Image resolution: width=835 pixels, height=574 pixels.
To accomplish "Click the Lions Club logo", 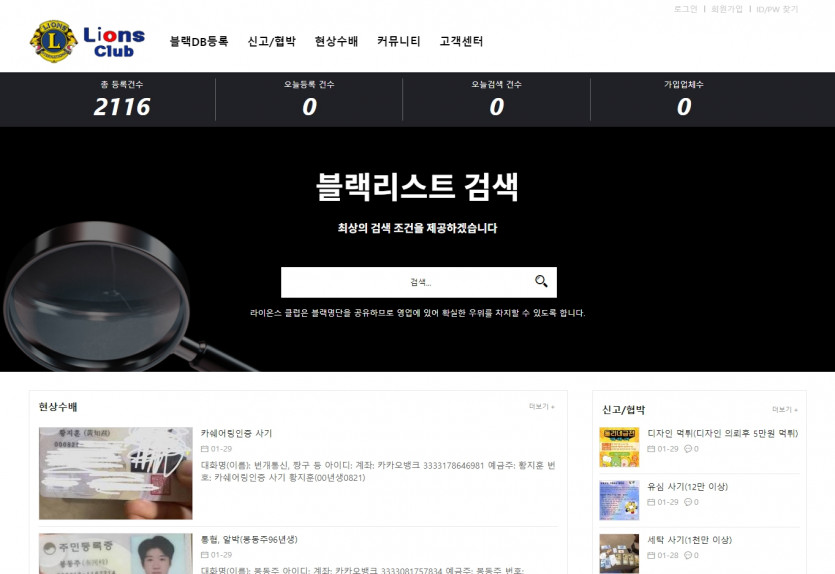I will point(88,41).
